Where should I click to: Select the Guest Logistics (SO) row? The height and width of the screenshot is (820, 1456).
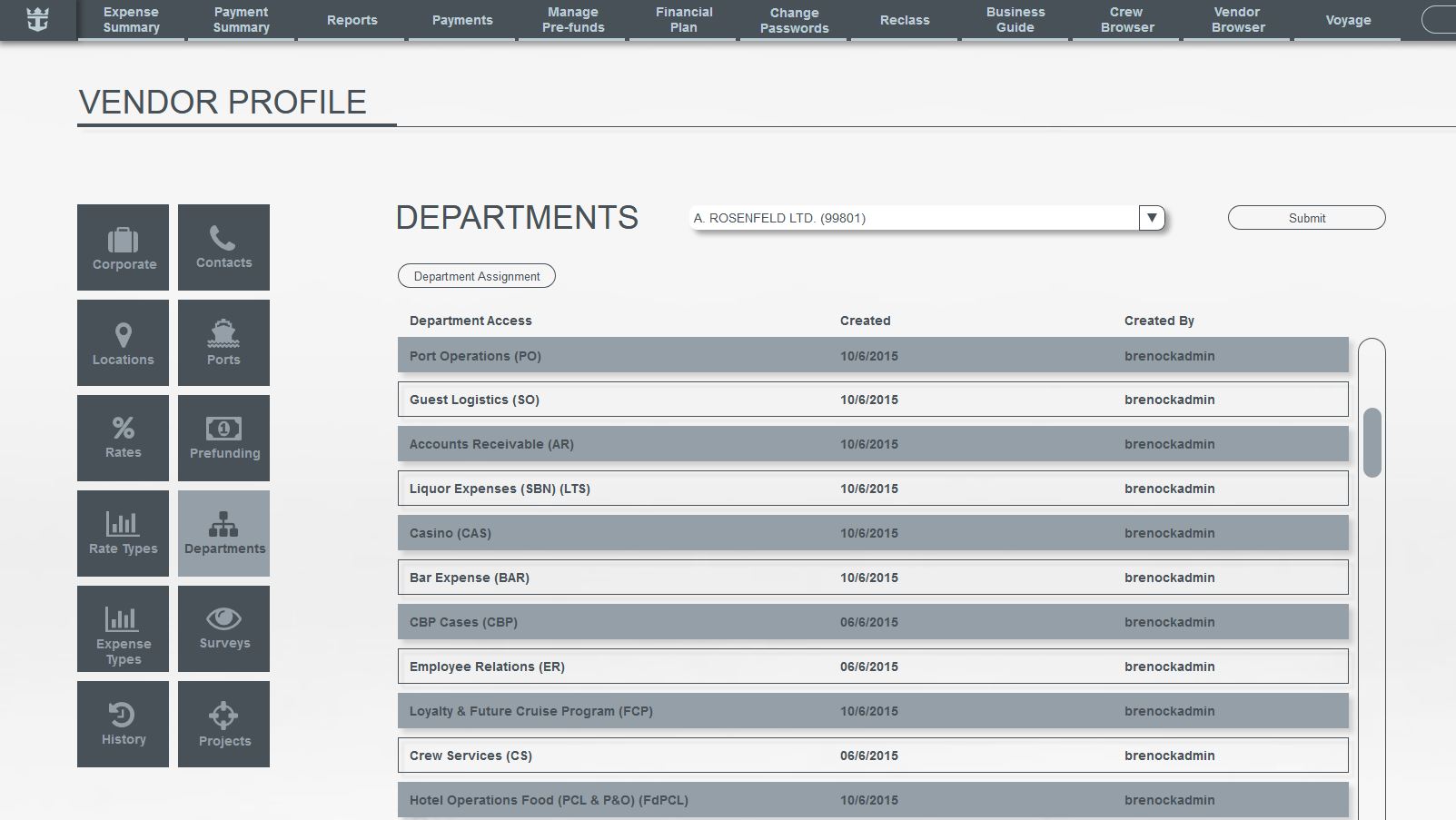coord(872,400)
